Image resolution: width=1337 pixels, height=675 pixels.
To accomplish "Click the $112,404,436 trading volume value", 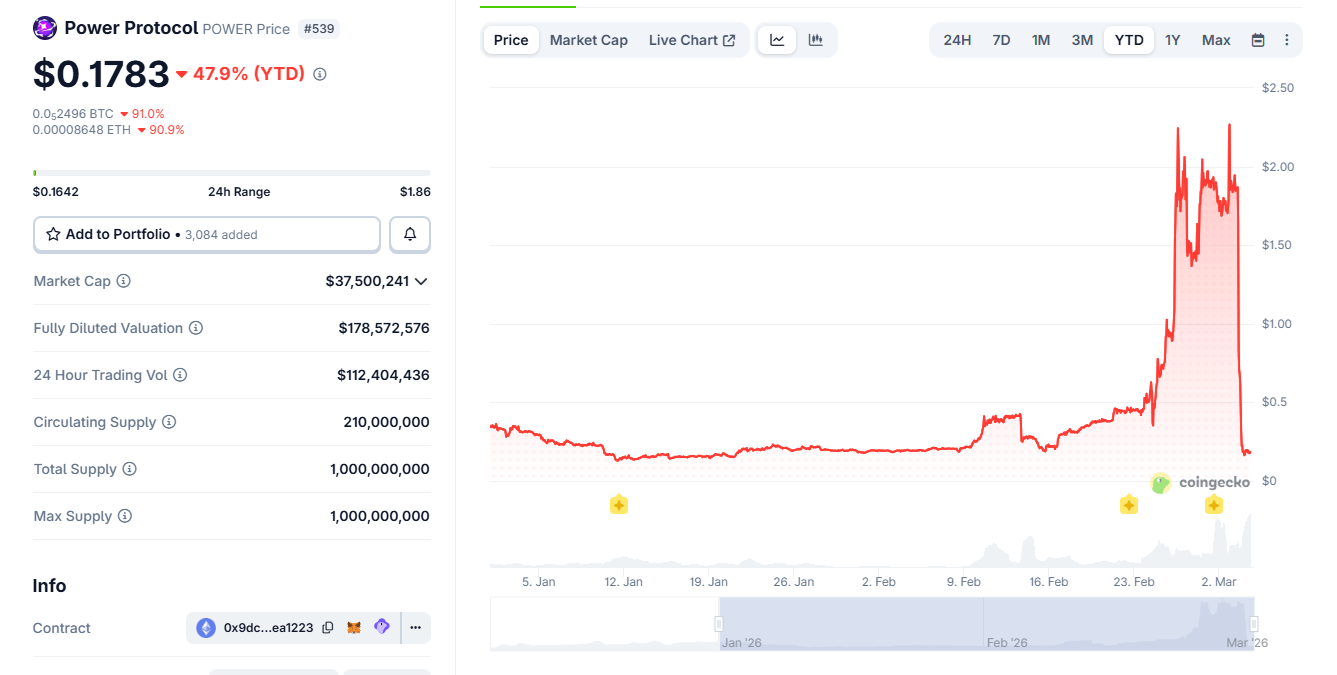I will 383,375.
